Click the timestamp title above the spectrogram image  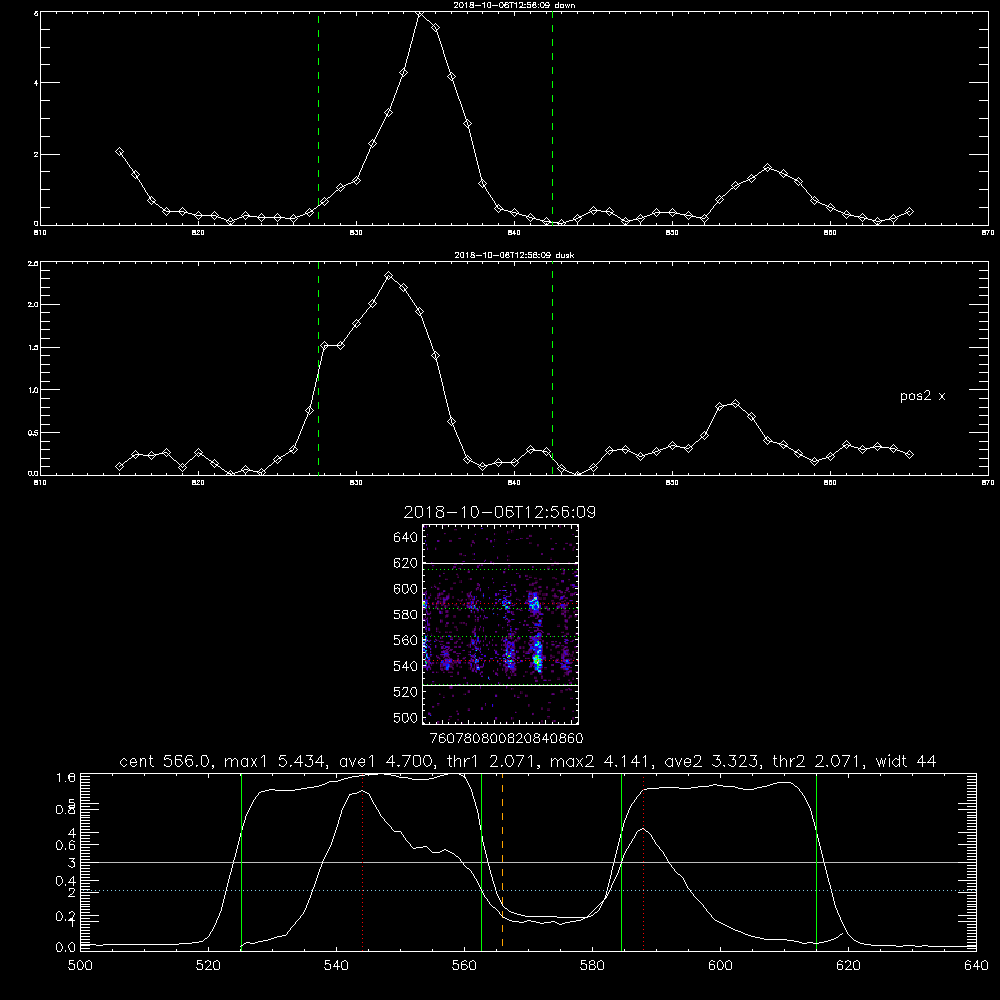click(500, 512)
